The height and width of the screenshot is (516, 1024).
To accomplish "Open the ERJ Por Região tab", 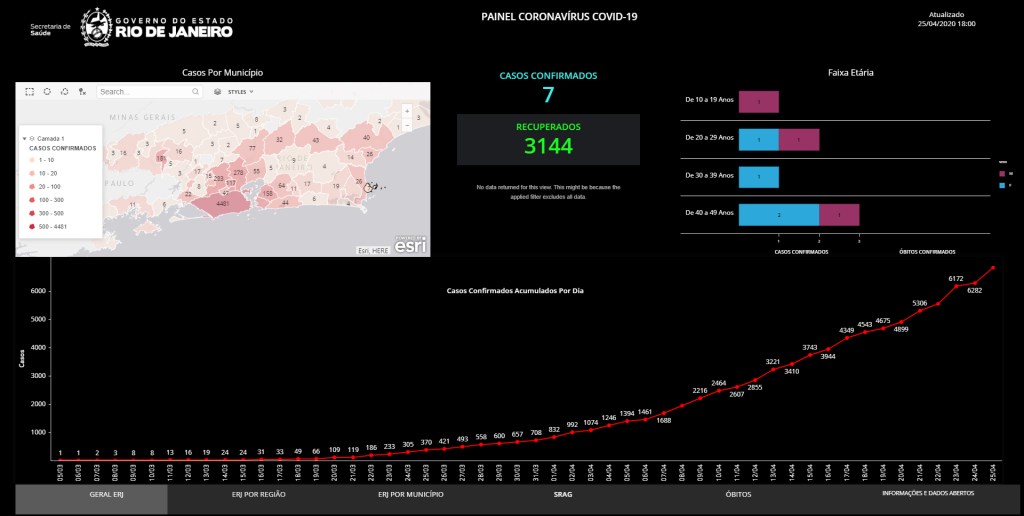I will pos(259,494).
